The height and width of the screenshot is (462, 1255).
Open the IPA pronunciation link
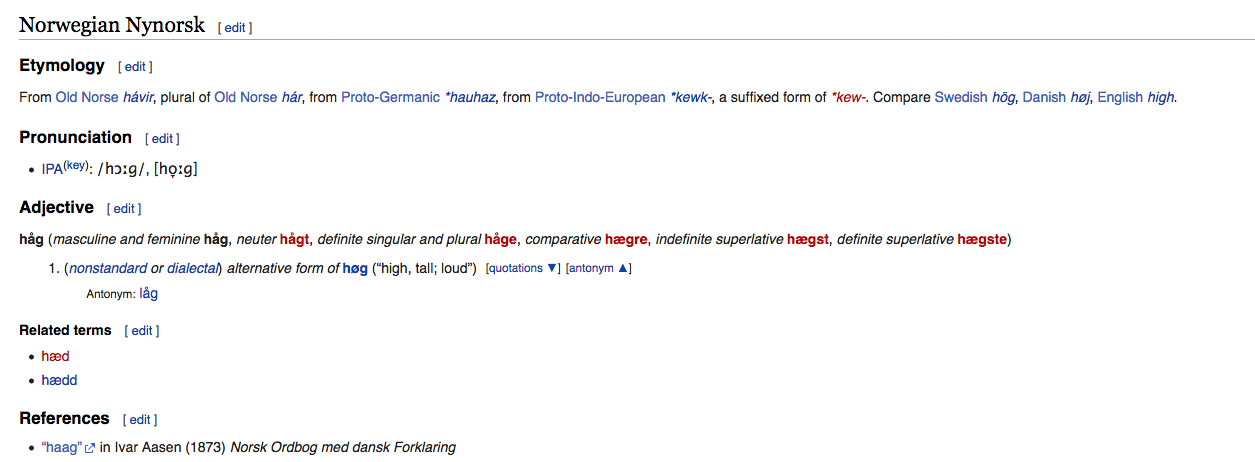click(x=52, y=170)
